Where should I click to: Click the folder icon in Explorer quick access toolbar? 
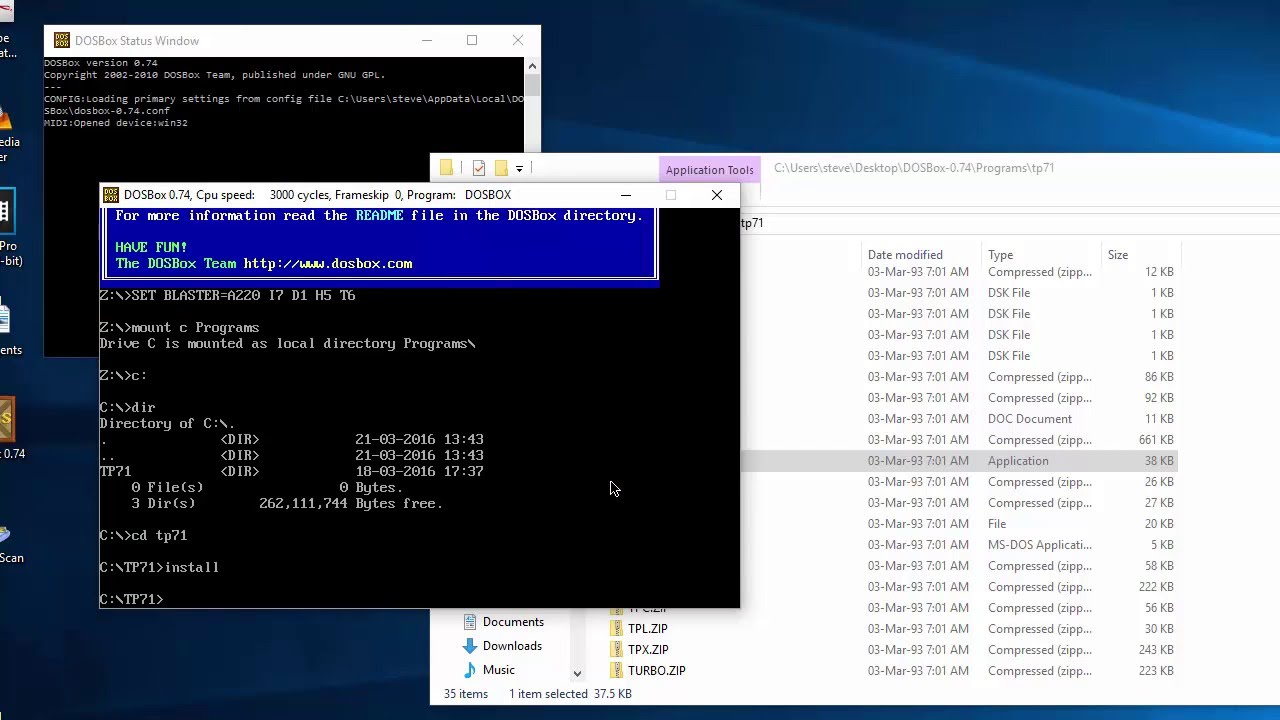[447, 168]
